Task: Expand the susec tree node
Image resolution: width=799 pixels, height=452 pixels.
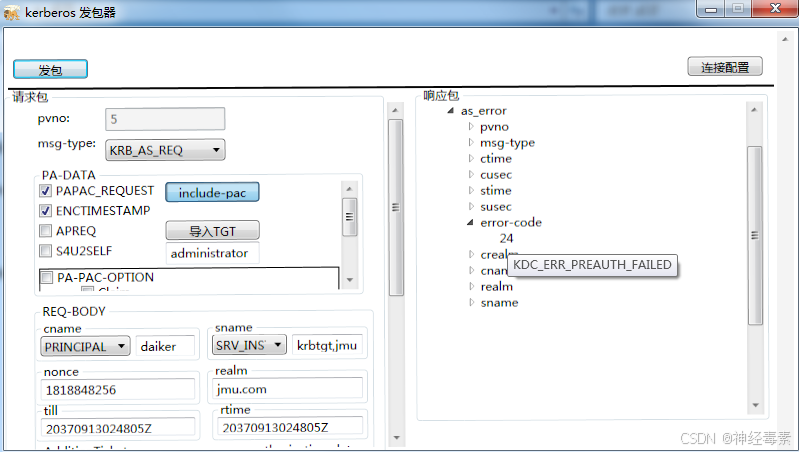Action: [x=471, y=206]
